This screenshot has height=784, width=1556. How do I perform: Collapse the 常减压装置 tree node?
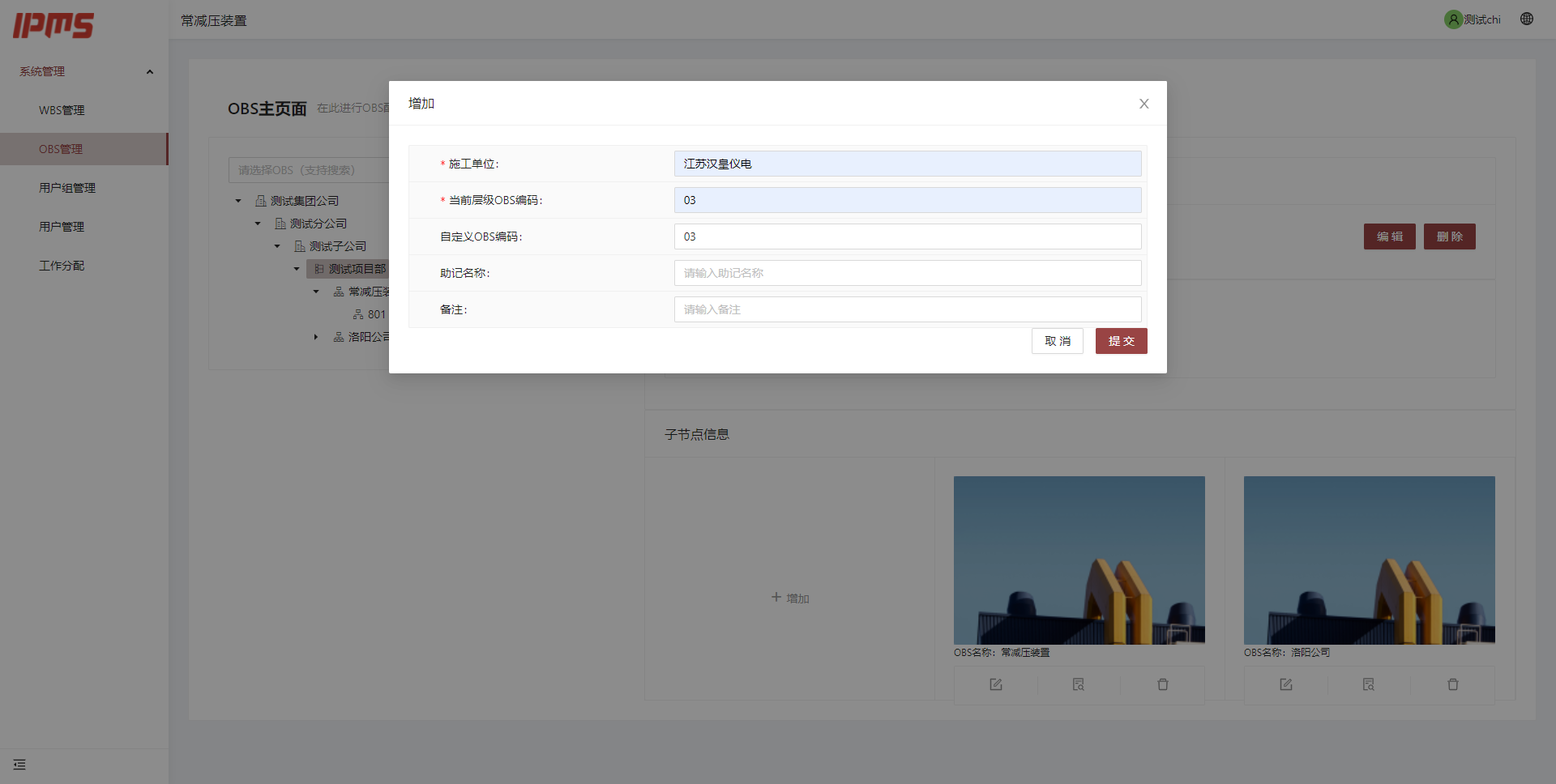pyautogui.click(x=316, y=292)
